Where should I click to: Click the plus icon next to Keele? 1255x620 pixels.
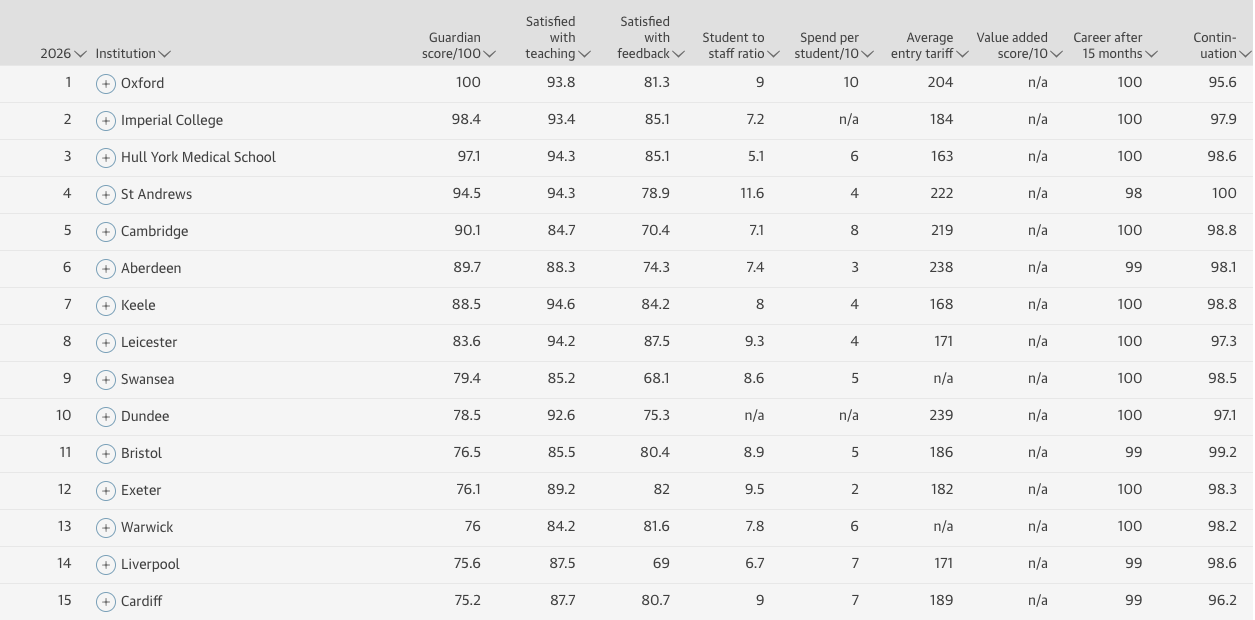click(x=105, y=306)
